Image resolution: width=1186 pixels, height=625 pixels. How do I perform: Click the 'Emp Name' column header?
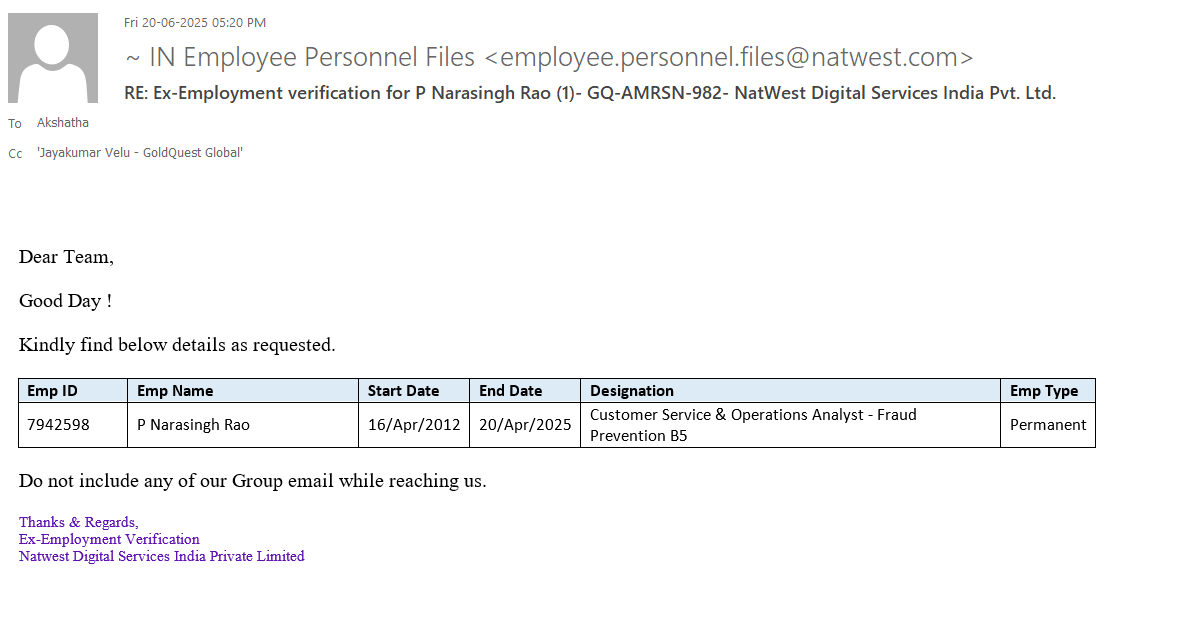pyautogui.click(x=175, y=391)
